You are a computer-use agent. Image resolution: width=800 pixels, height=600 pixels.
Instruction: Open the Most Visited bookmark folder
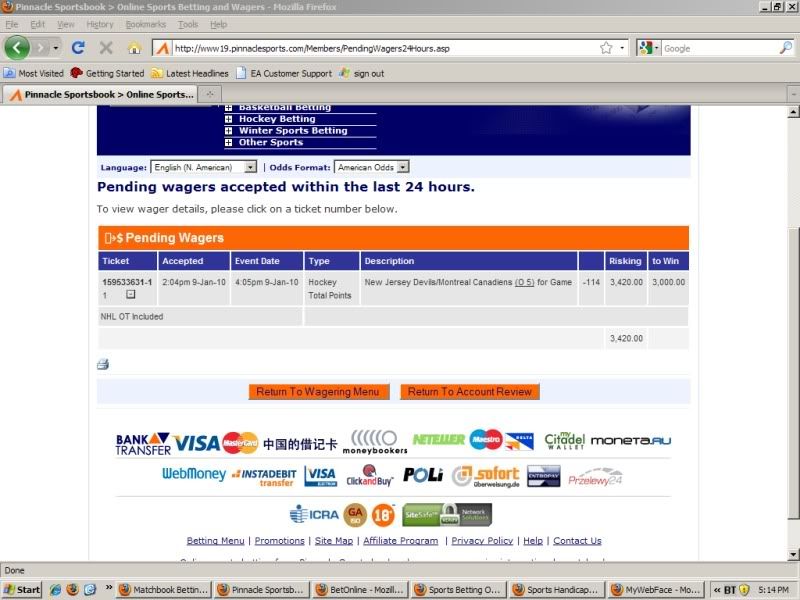34,73
